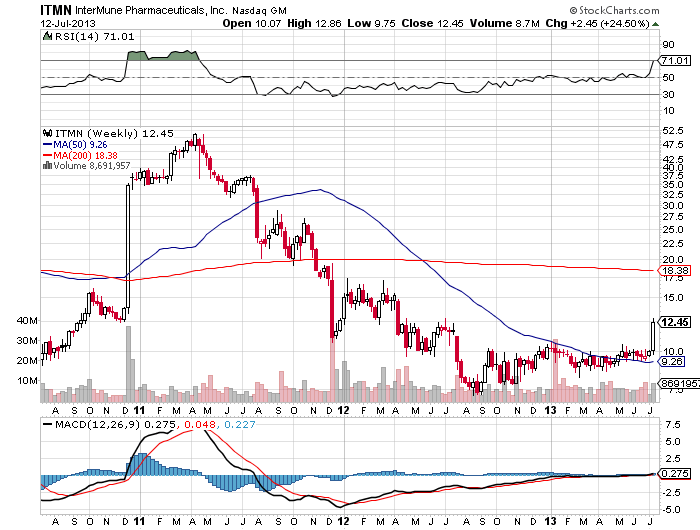
Task: Click the boxed 12.45 last price tag
Action: (675, 322)
